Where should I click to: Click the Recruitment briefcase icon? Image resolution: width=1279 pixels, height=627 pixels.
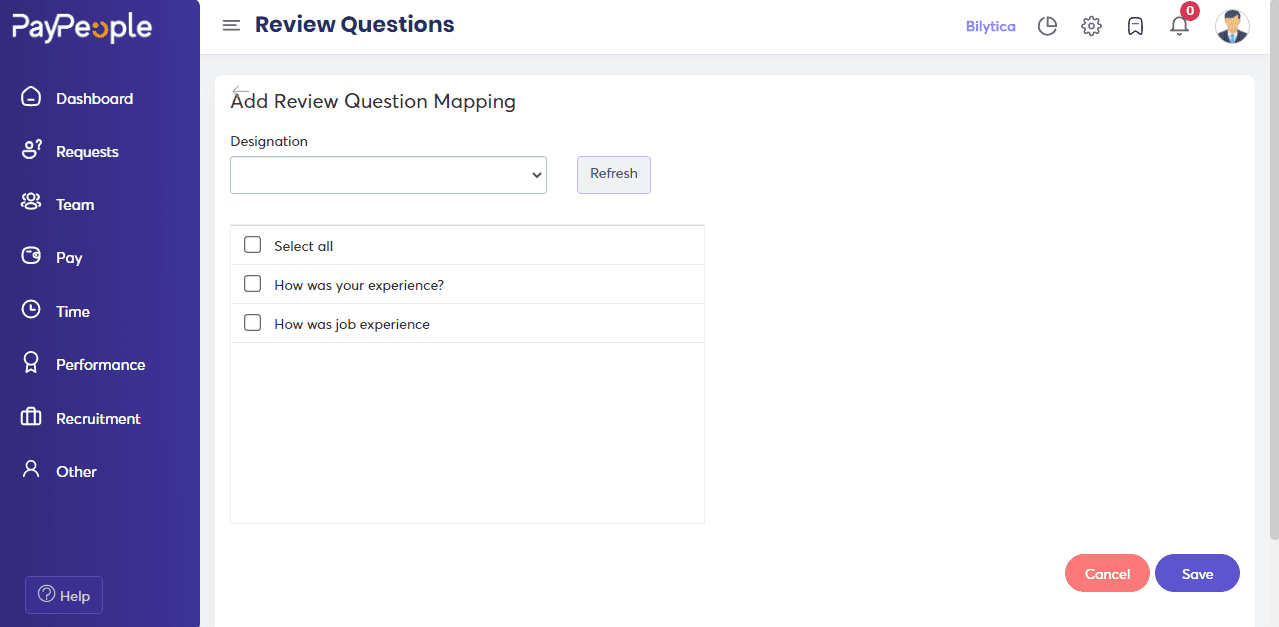(x=31, y=417)
